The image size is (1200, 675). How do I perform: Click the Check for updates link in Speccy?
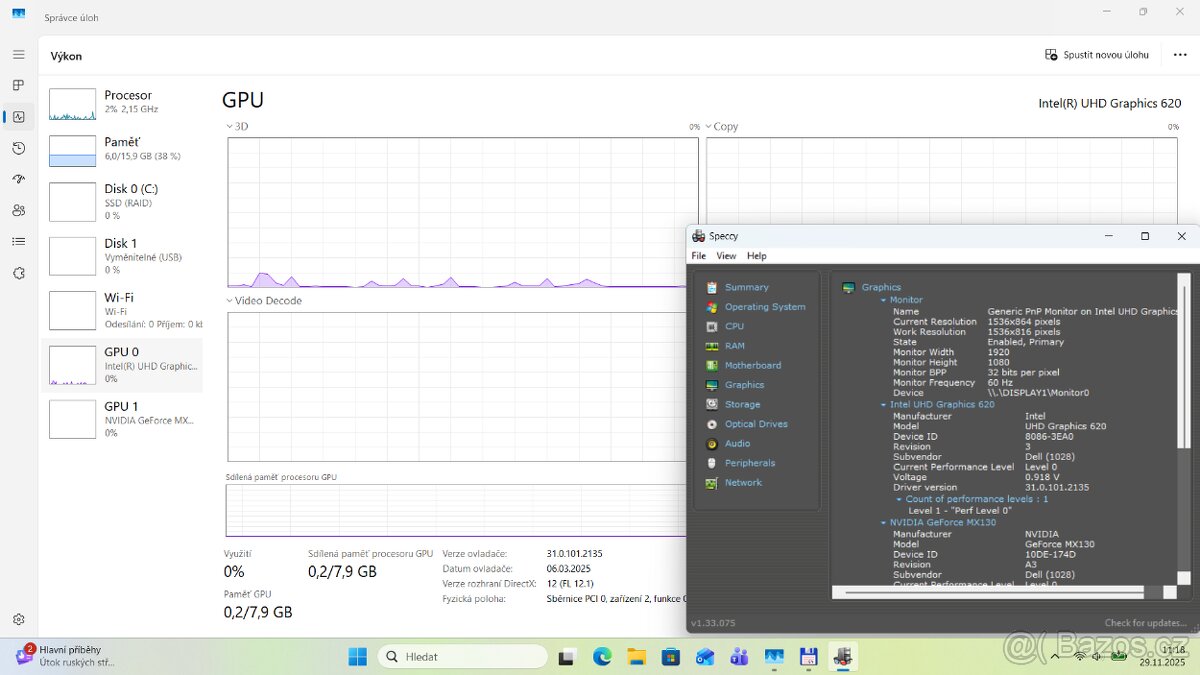[x=1146, y=622]
